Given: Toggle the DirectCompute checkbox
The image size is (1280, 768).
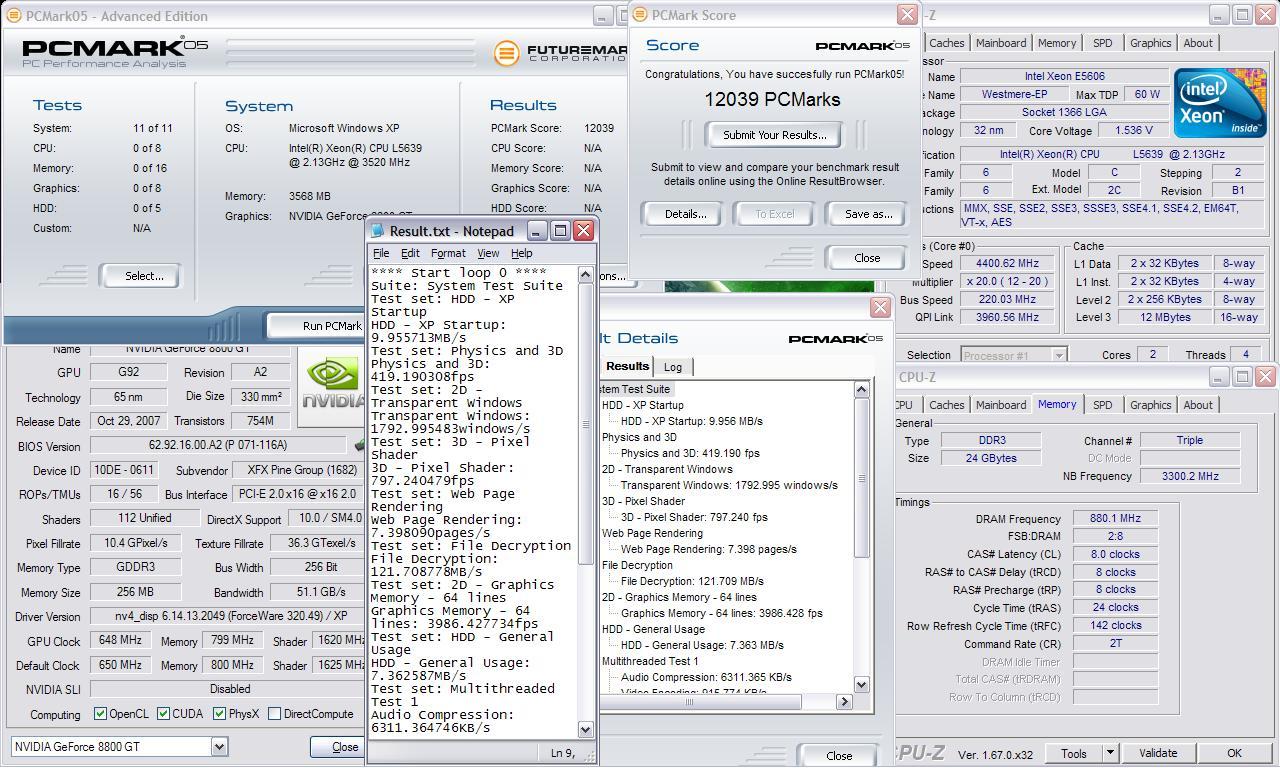Looking at the screenshot, I should [x=274, y=714].
